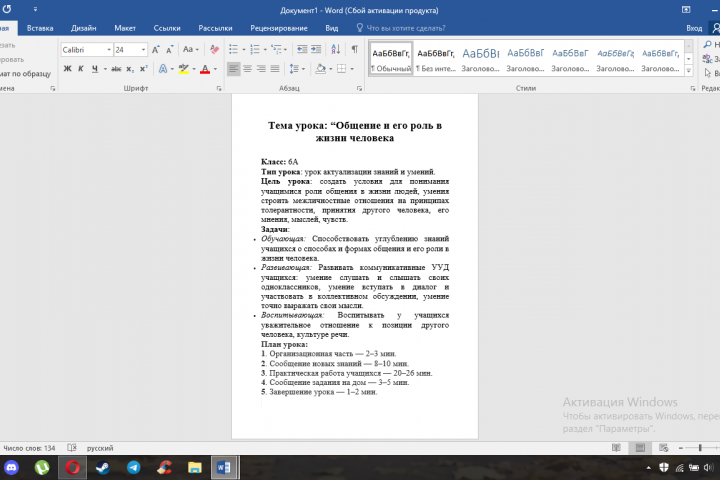The width and height of the screenshot is (720, 480).
Task: Clear all formatting
Action: (x=214, y=50)
